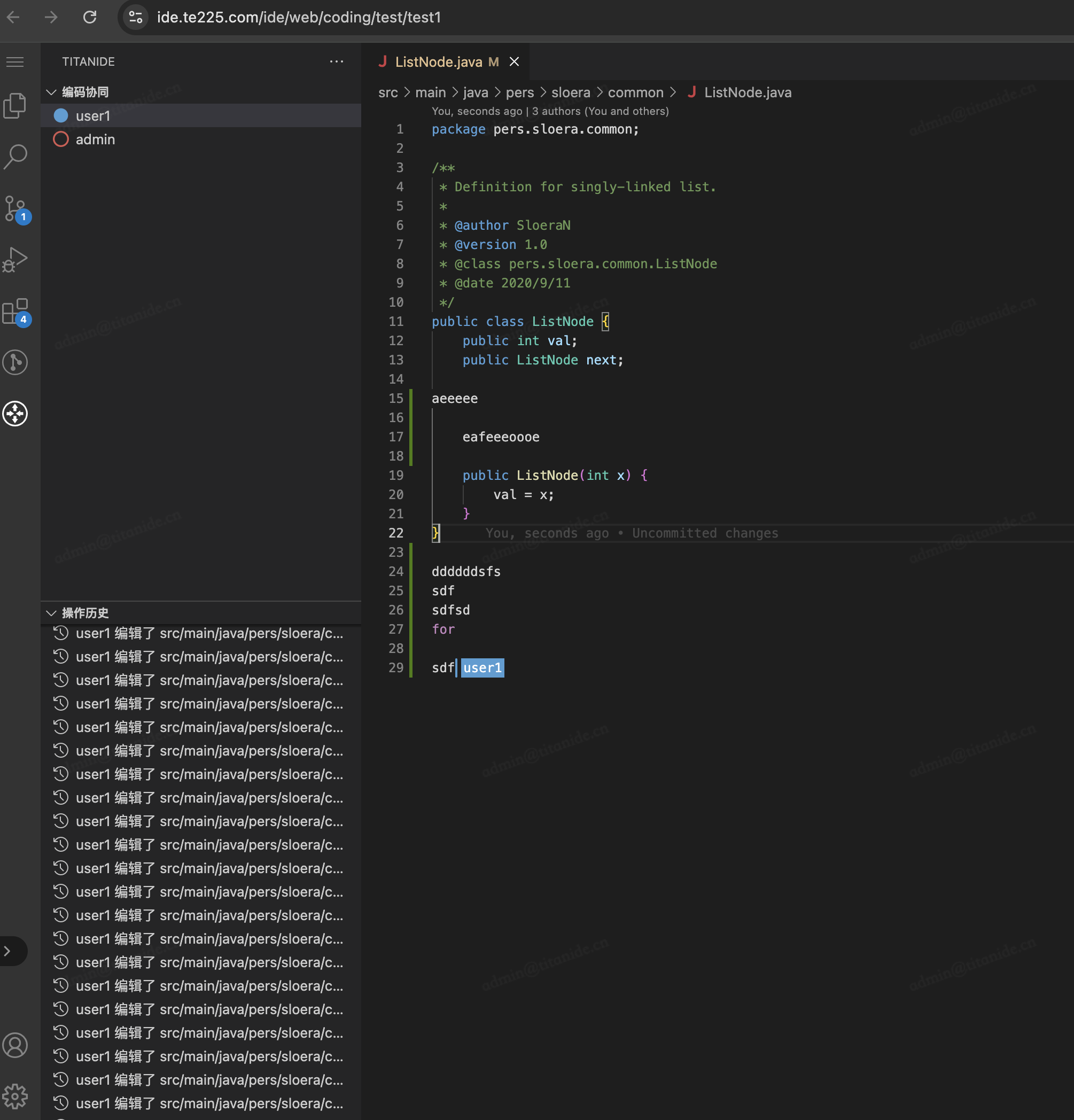
Task: Click the hamburger menu icon
Action: (15, 61)
